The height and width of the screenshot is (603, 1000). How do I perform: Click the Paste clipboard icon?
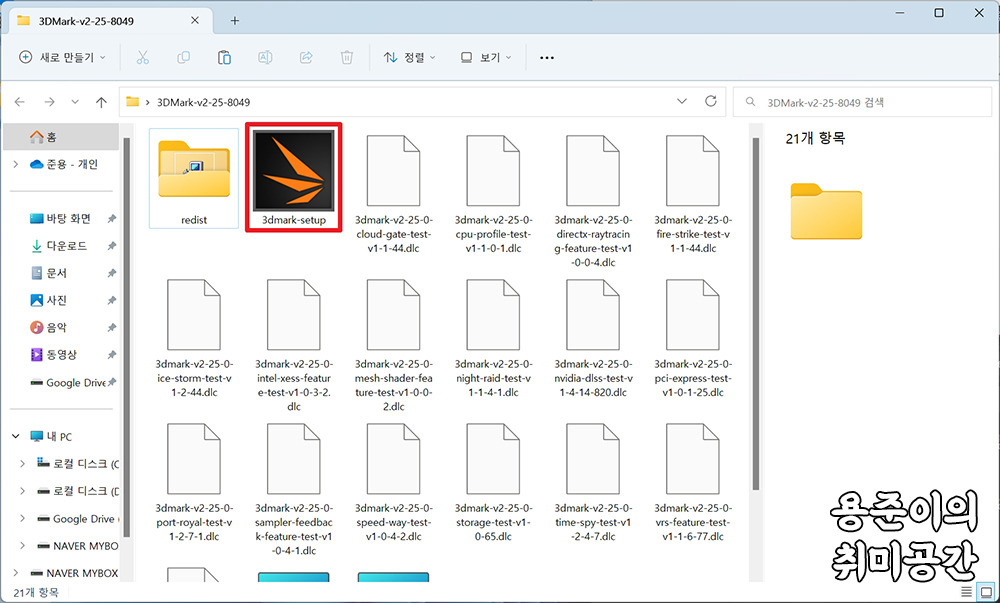pyautogui.click(x=224, y=57)
